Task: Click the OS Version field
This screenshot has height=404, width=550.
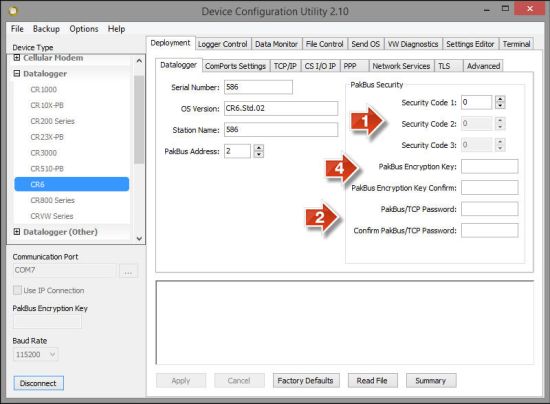Action: pyautogui.click(x=281, y=108)
